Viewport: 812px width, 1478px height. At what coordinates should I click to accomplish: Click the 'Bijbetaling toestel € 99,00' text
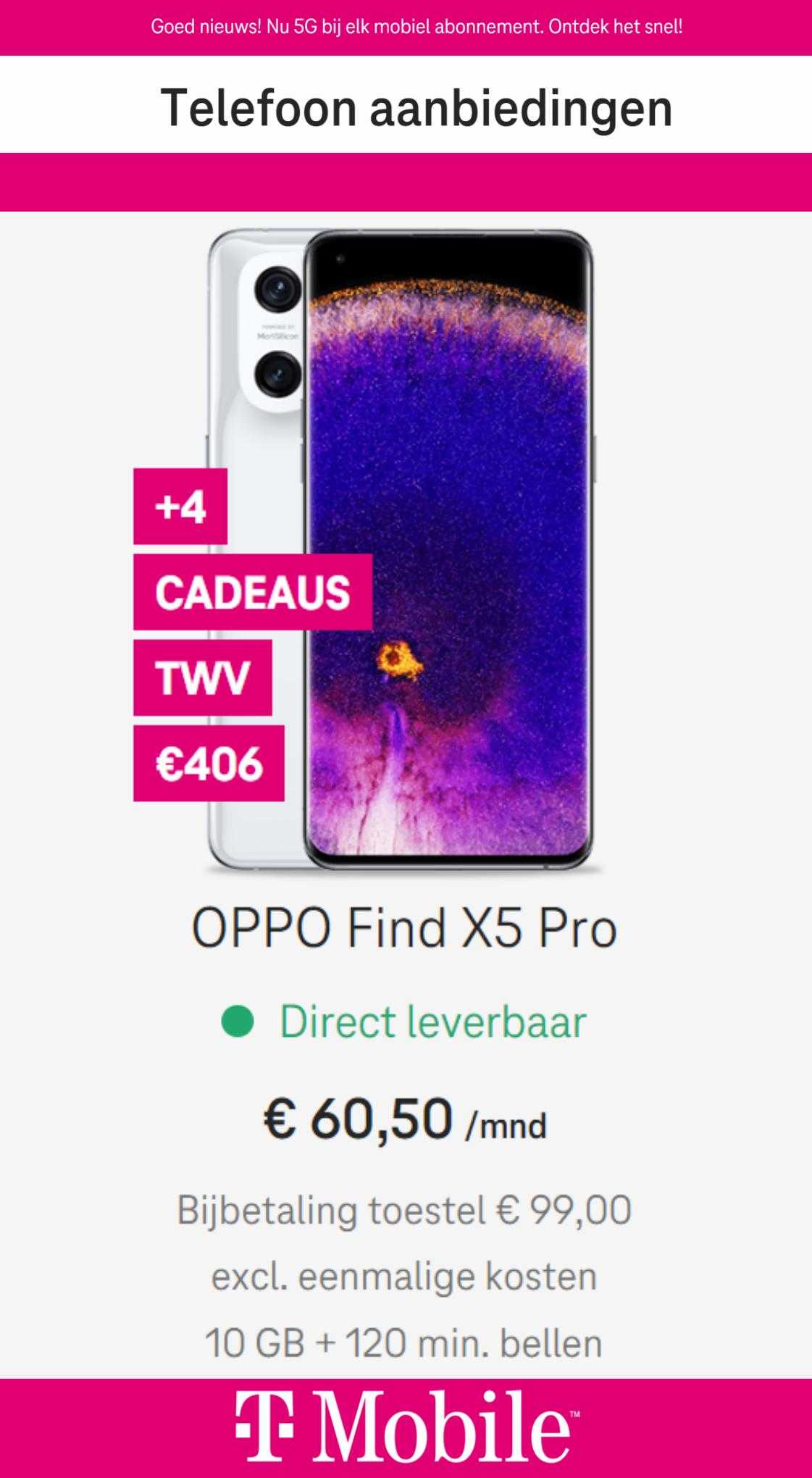pyautogui.click(x=404, y=1210)
